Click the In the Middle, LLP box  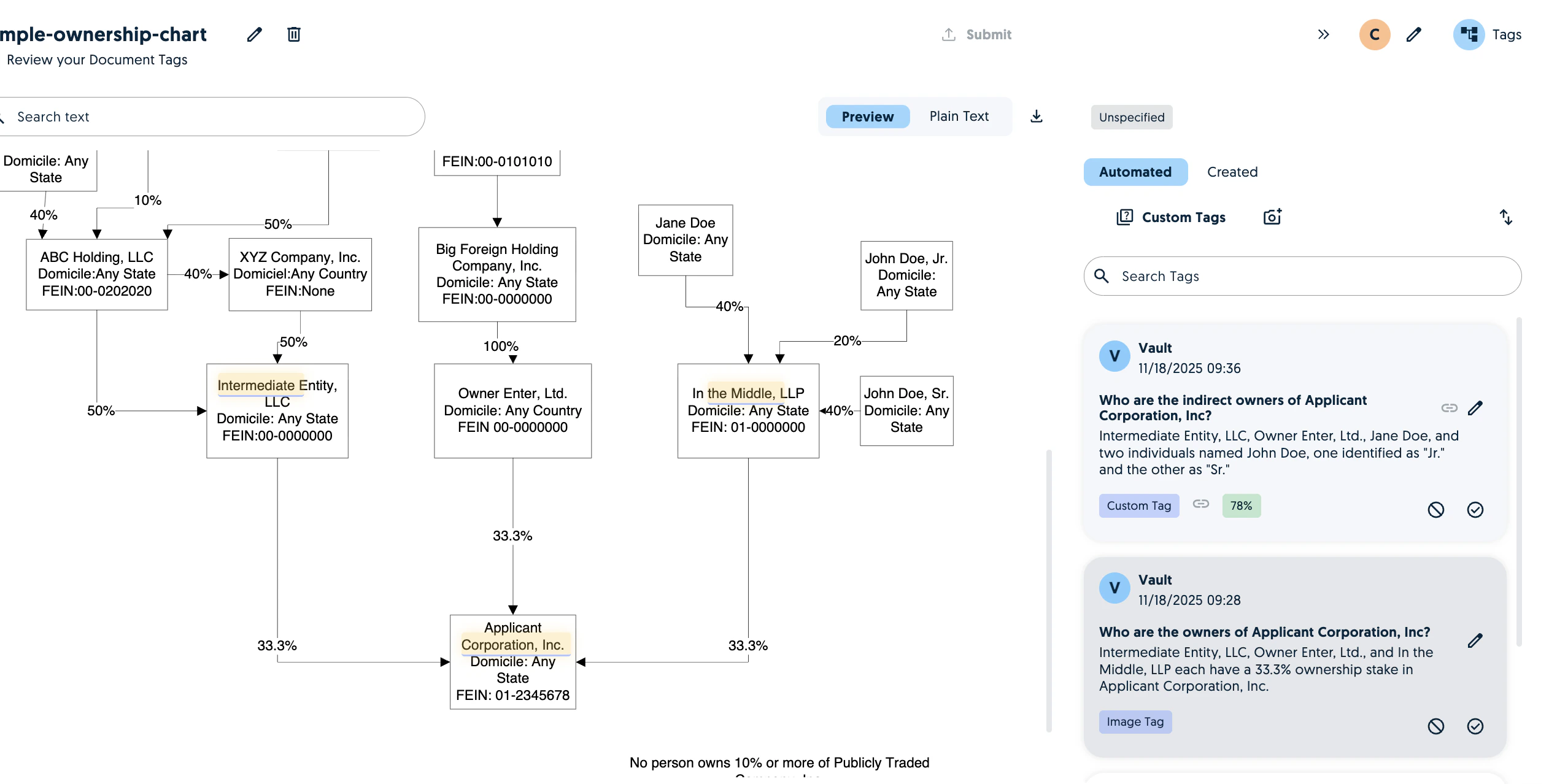point(748,410)
